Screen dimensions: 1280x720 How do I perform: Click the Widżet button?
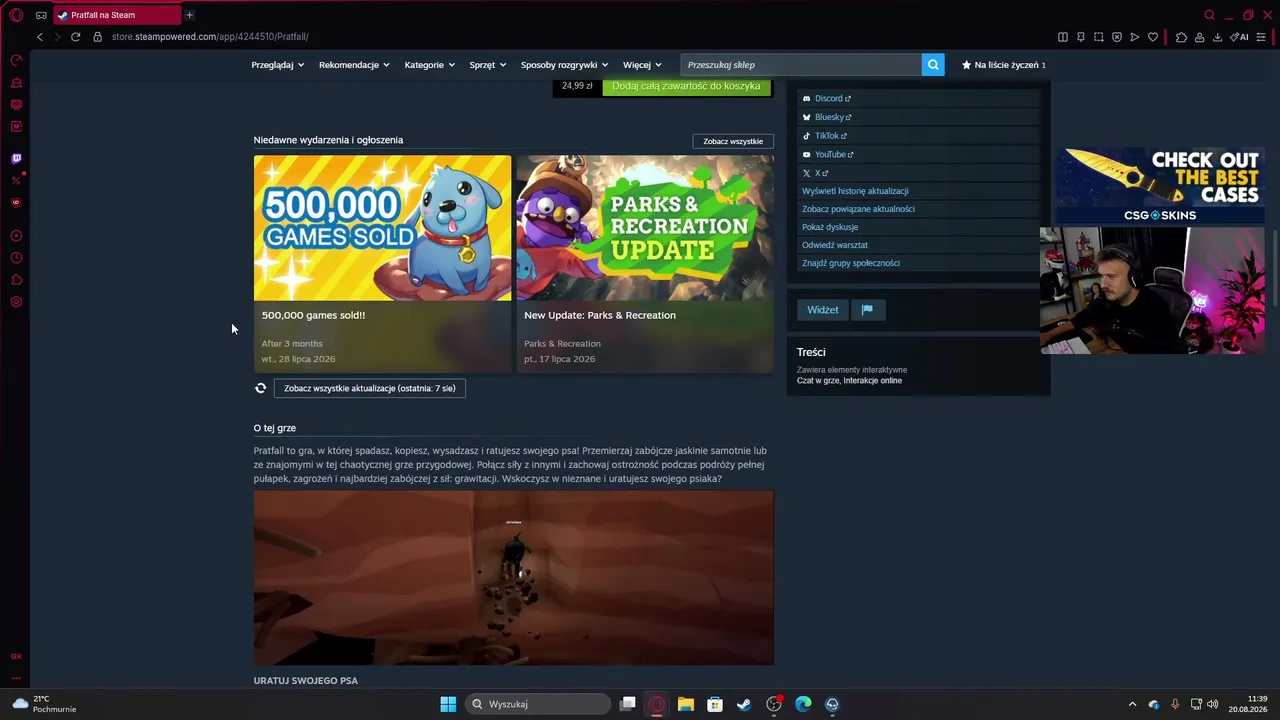(x=823, y=310)
